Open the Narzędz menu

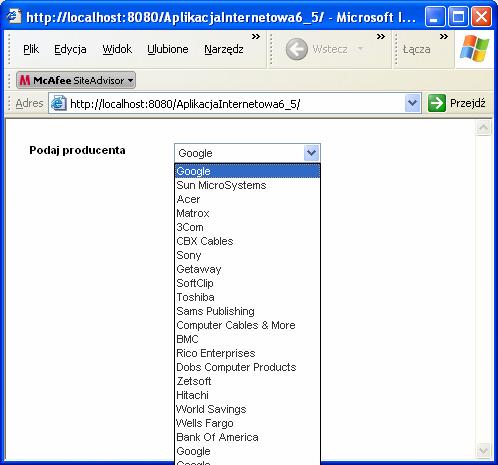224,49
